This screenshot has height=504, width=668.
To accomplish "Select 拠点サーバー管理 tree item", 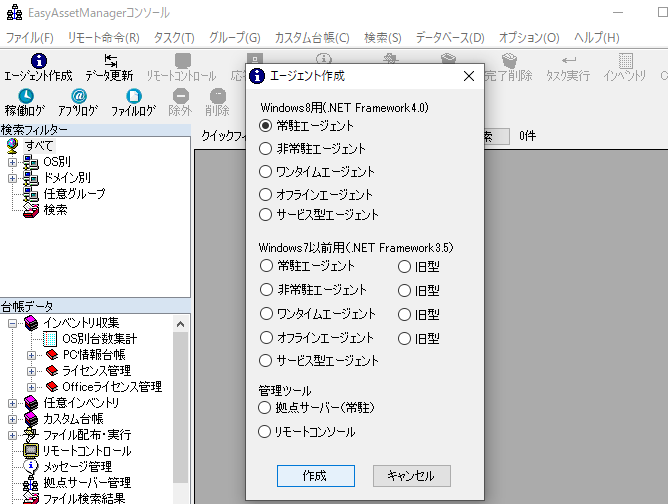I will (x=87, y=483).
